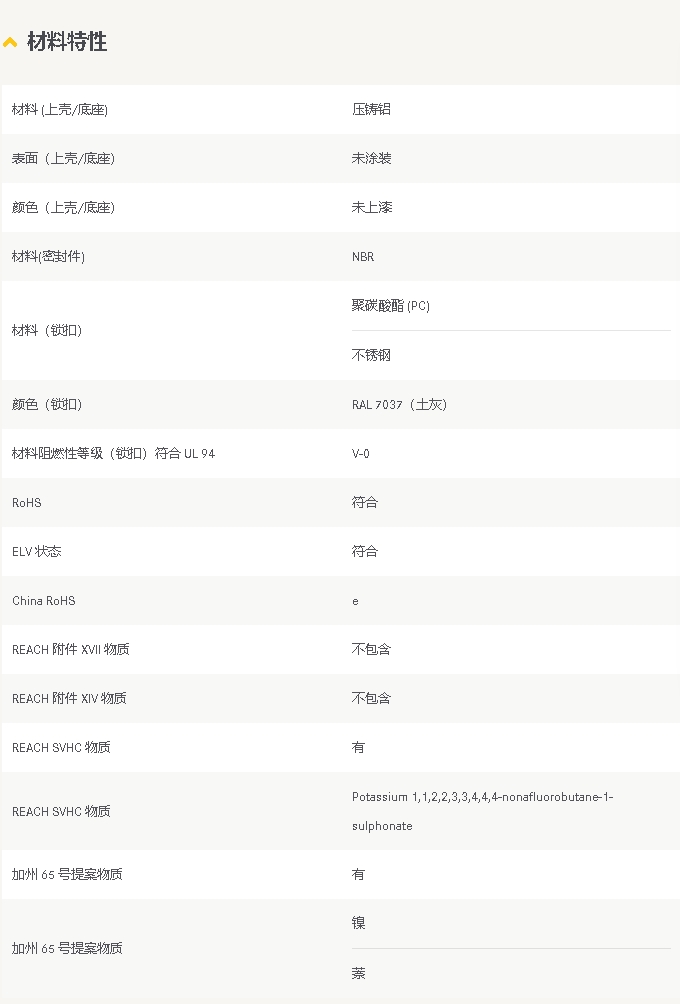
Task: Select the value RAL 7037（土灰)
Action: point(400,405)
